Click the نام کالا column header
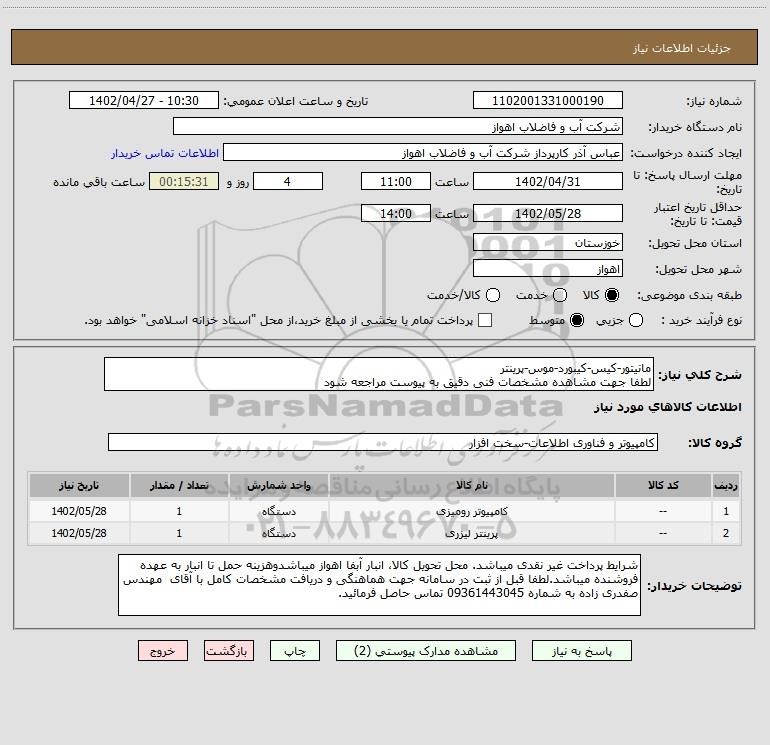770x745 pixels. tap(471, 485)
